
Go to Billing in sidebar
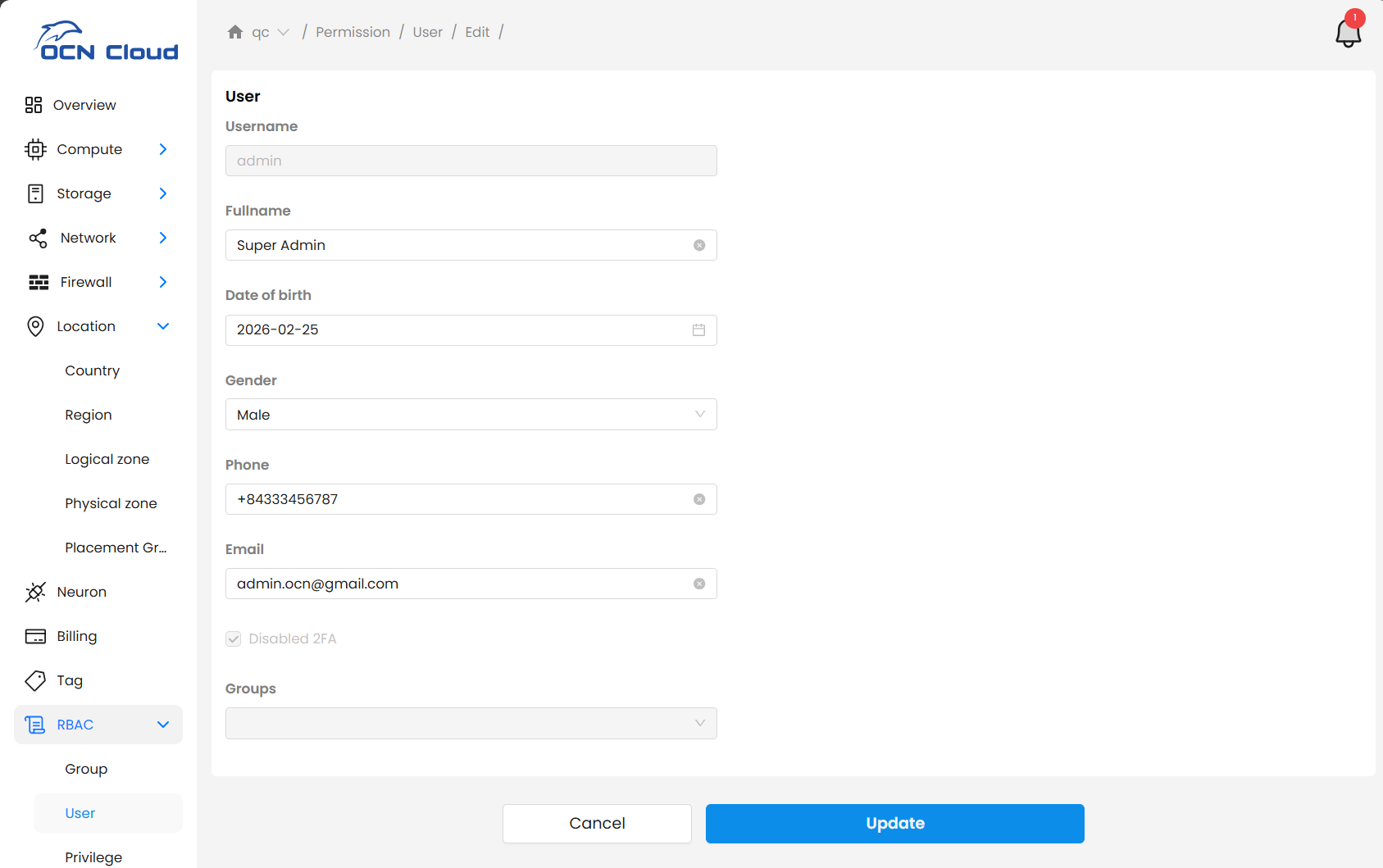pos(76,636)
